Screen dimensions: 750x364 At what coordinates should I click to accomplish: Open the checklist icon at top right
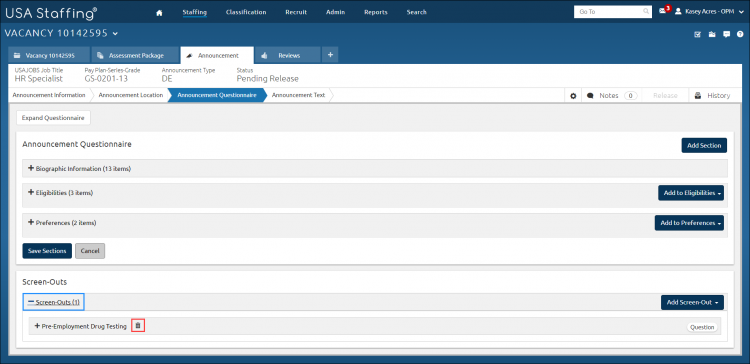(x=697, y=34)
